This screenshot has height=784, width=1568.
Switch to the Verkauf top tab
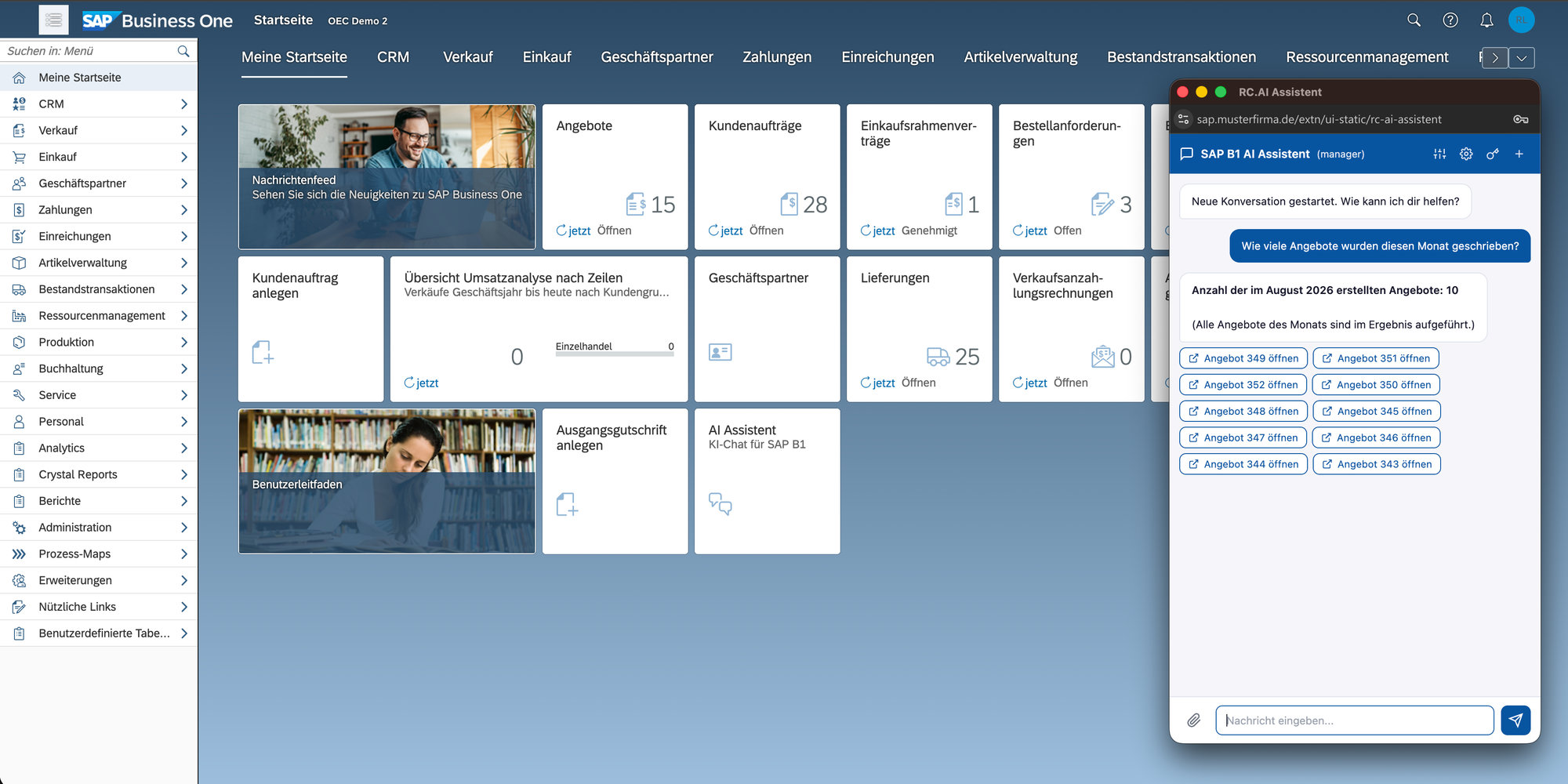(467, 57)
